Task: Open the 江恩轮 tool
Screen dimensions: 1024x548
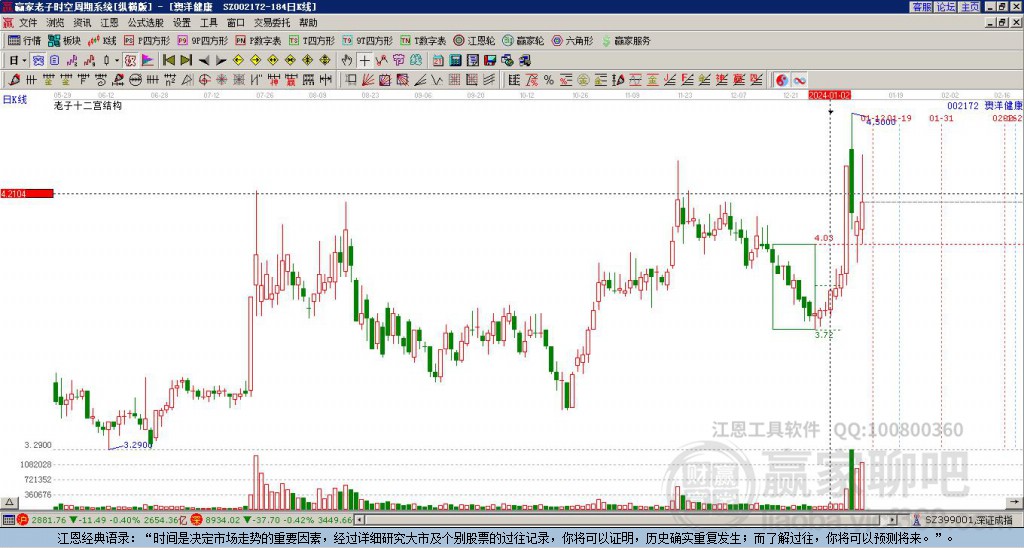Action: click(475, 40)
